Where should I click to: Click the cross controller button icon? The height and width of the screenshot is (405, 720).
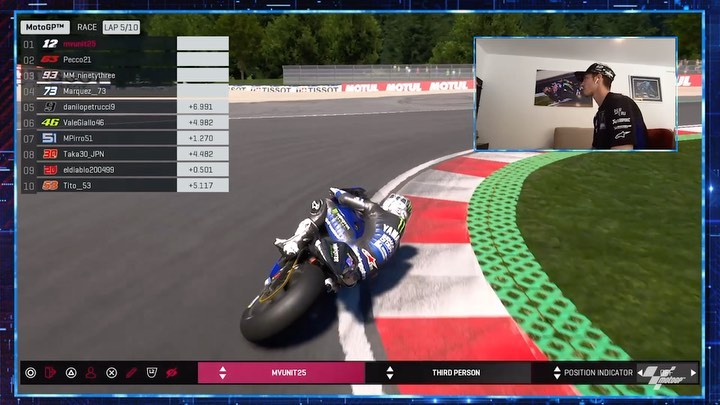coord(112,373)
